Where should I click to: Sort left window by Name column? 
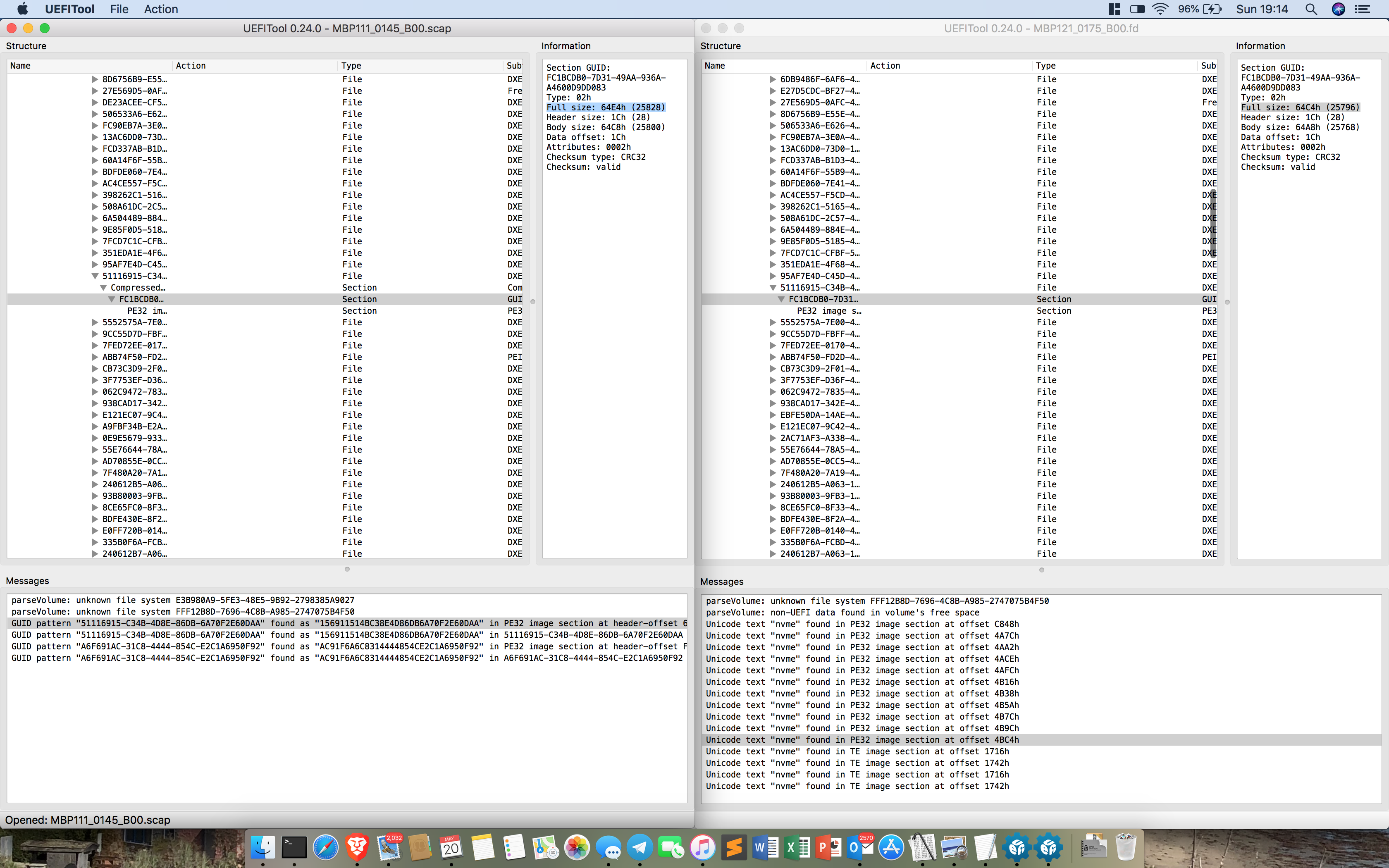pos(89,65)
